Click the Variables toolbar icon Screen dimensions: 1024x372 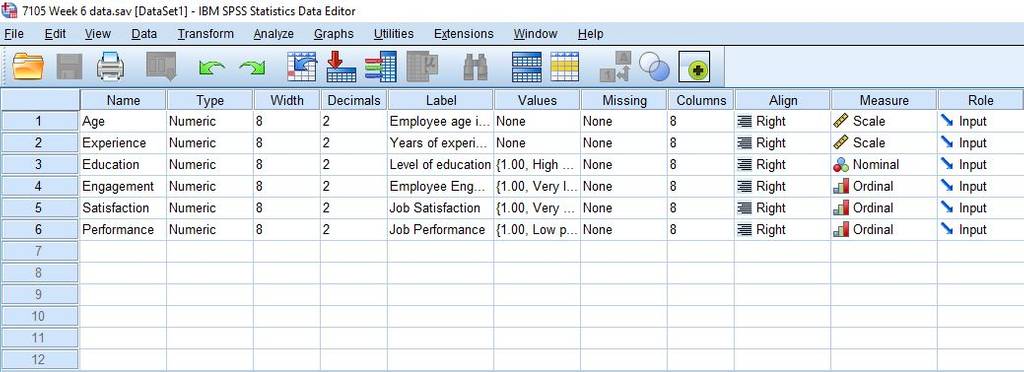[x=381, y=67]
